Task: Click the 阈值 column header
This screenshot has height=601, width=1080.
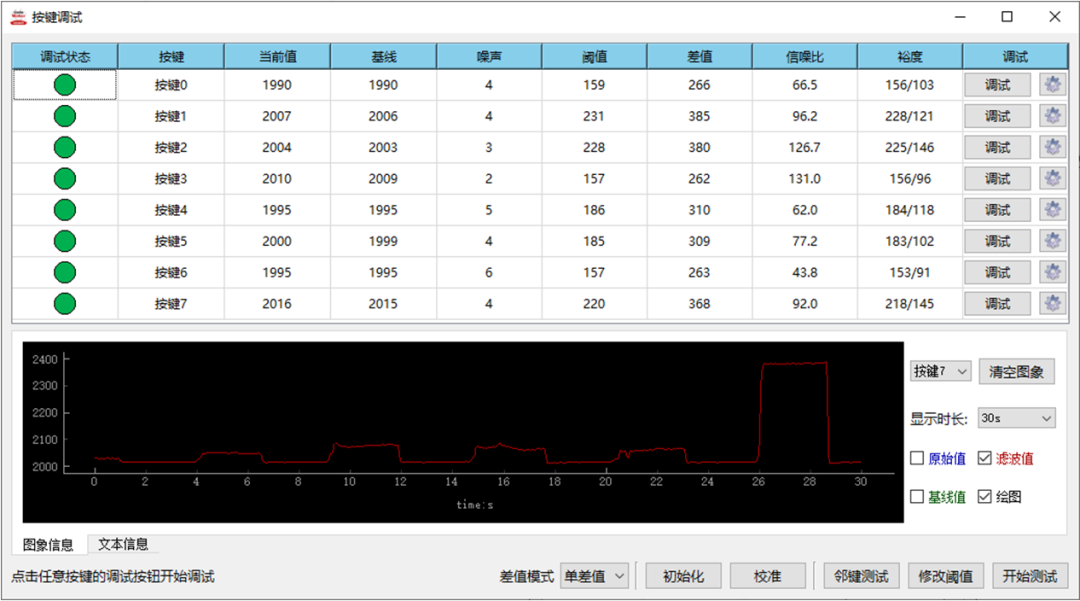Action: click(x=594, y=56)
